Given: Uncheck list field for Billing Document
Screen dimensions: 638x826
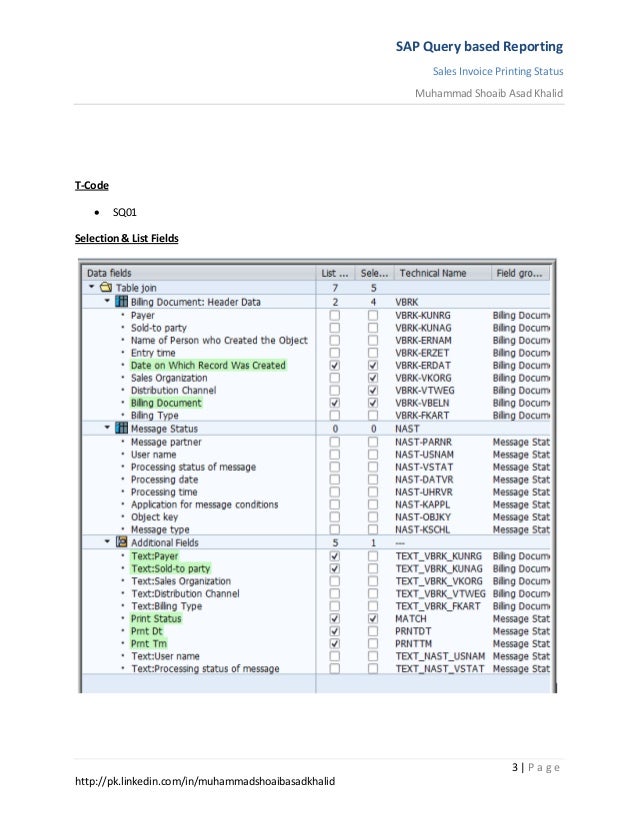Looking at the screenshot, I should point(335,403).
